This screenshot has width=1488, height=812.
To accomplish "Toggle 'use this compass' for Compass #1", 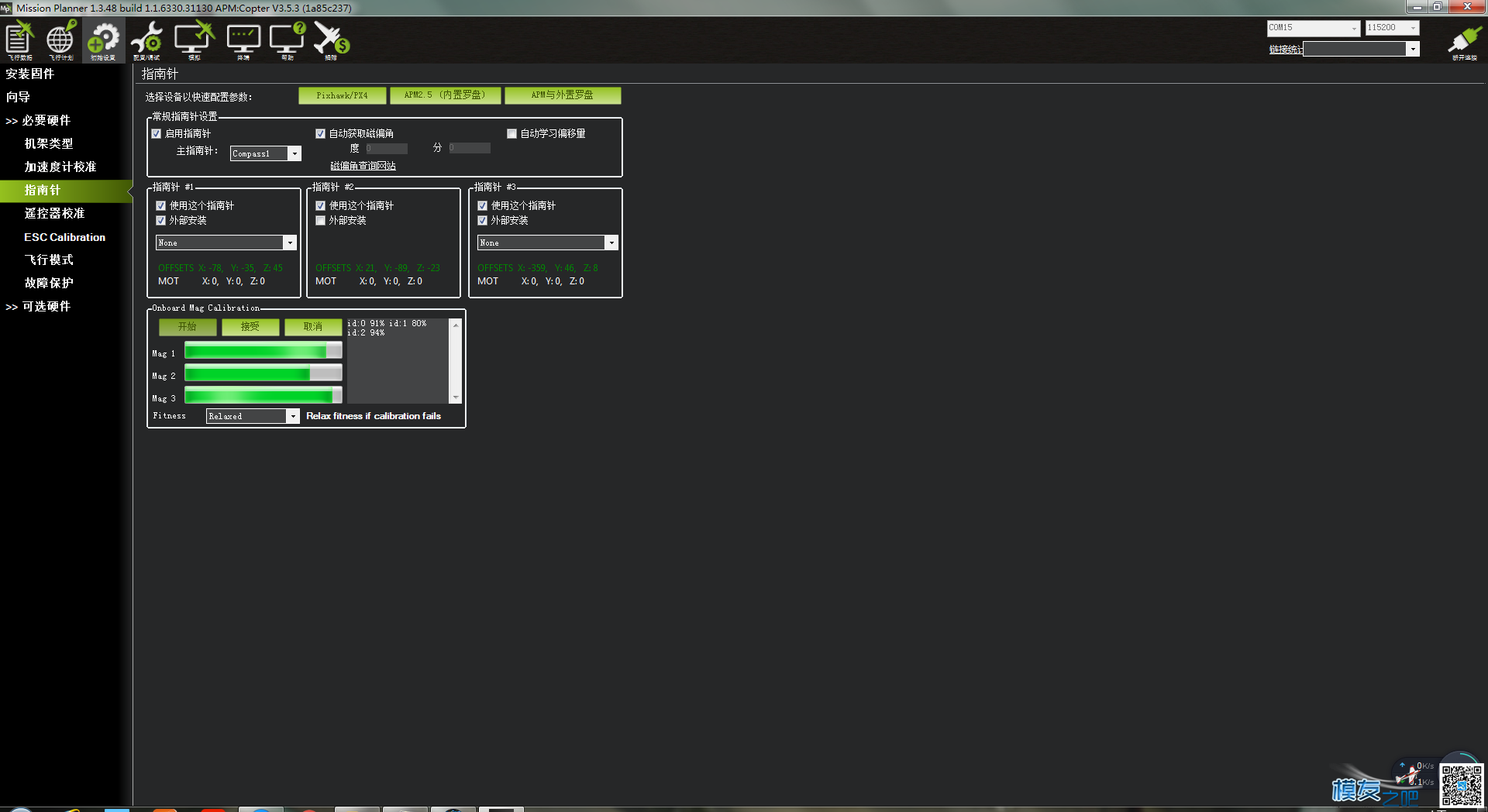I will tap(160, 206).
